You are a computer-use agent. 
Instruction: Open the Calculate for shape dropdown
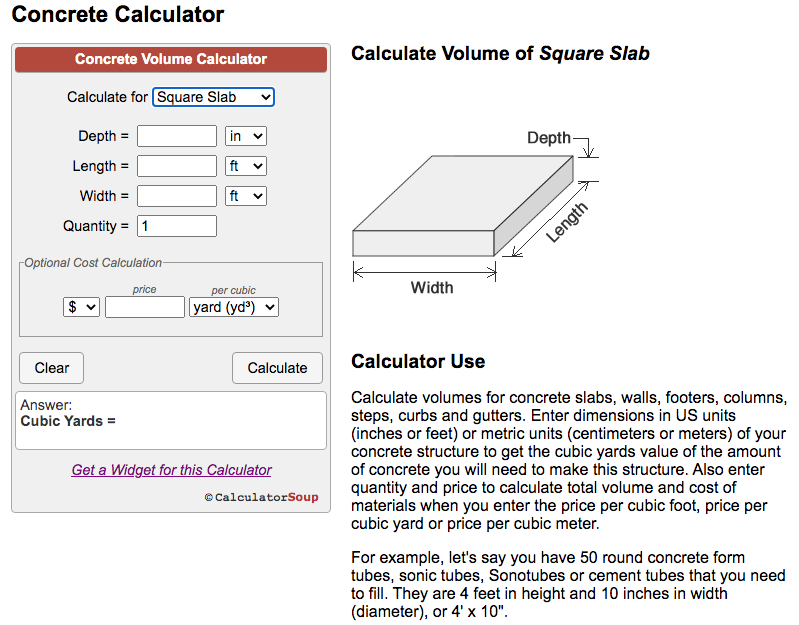click(213, 97)
